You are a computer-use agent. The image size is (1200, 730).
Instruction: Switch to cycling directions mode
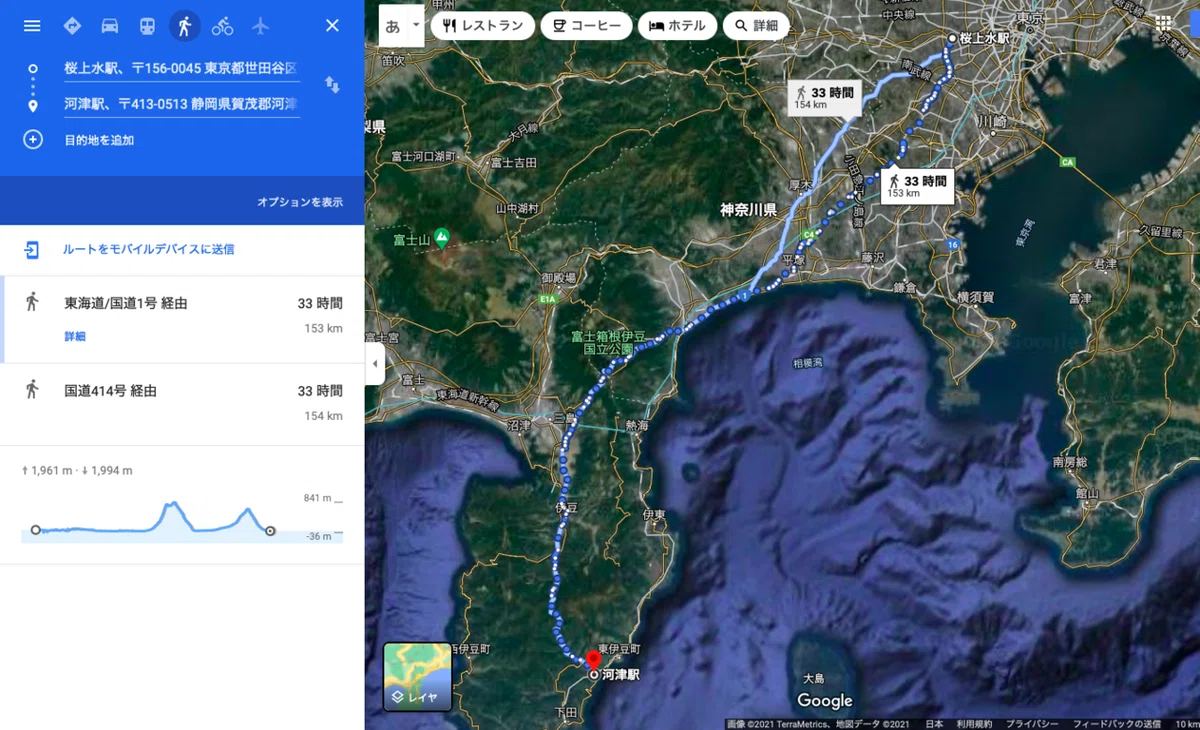tap(222, 26)
